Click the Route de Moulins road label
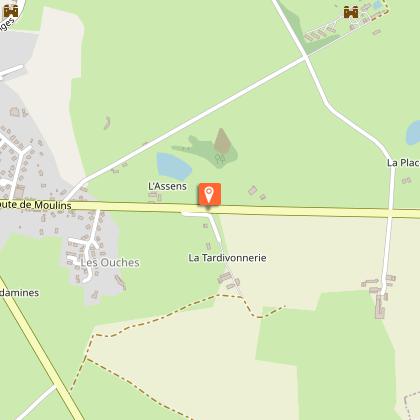420x420 pixels. tap(36, 205)
